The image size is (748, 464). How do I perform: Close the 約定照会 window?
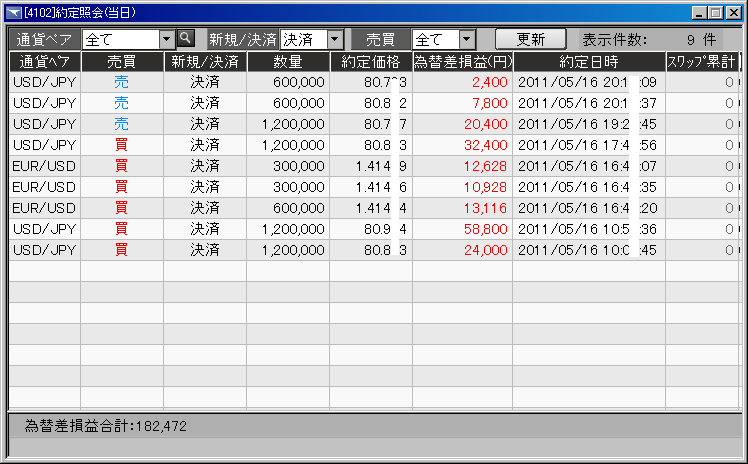coord(732,13)
